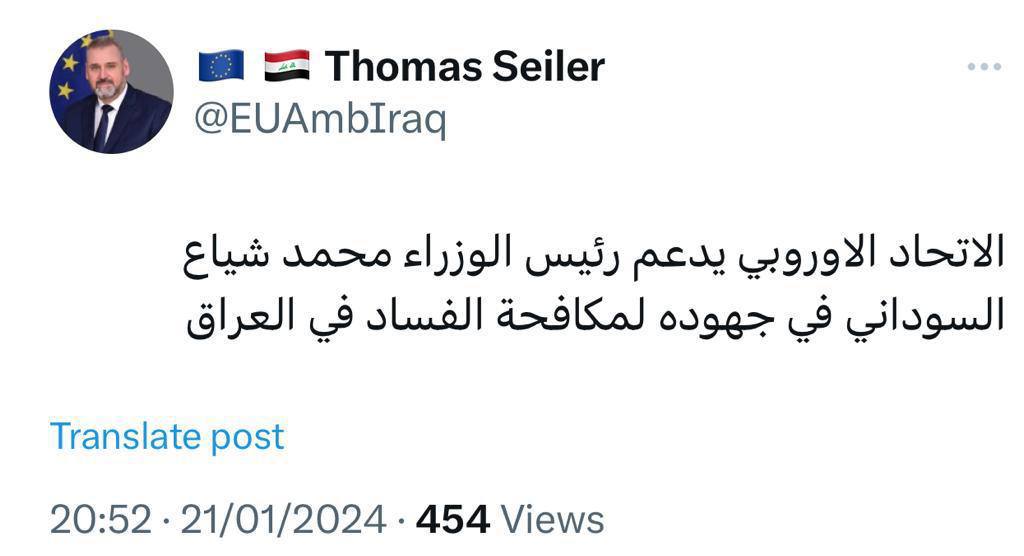Image resolution: width=1024 pixels, height=556 pixels.
Task: Select the word الاوروبي in the tweet
Action: pyautogui.click(x=808, y=256)
